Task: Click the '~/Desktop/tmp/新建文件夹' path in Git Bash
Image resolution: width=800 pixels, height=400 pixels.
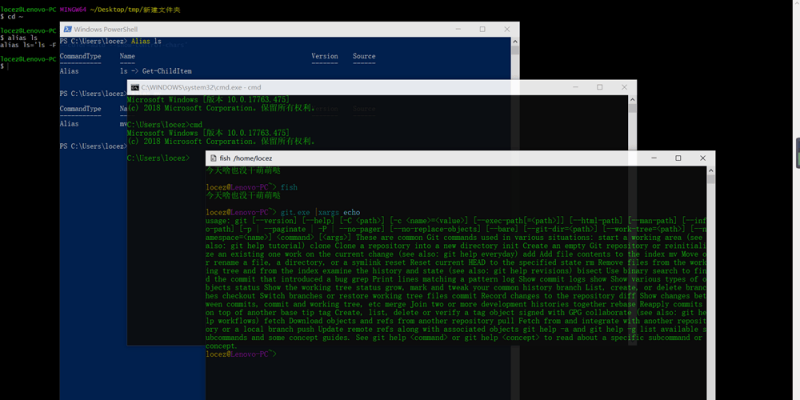Action: [x=135, y=10]
